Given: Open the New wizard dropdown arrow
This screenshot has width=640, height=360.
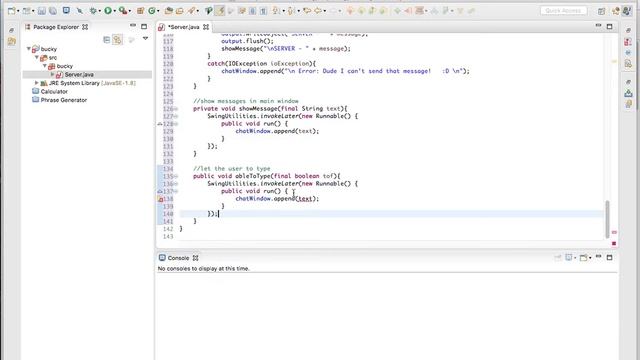Looking at the screenshot, I should [18, 11].
